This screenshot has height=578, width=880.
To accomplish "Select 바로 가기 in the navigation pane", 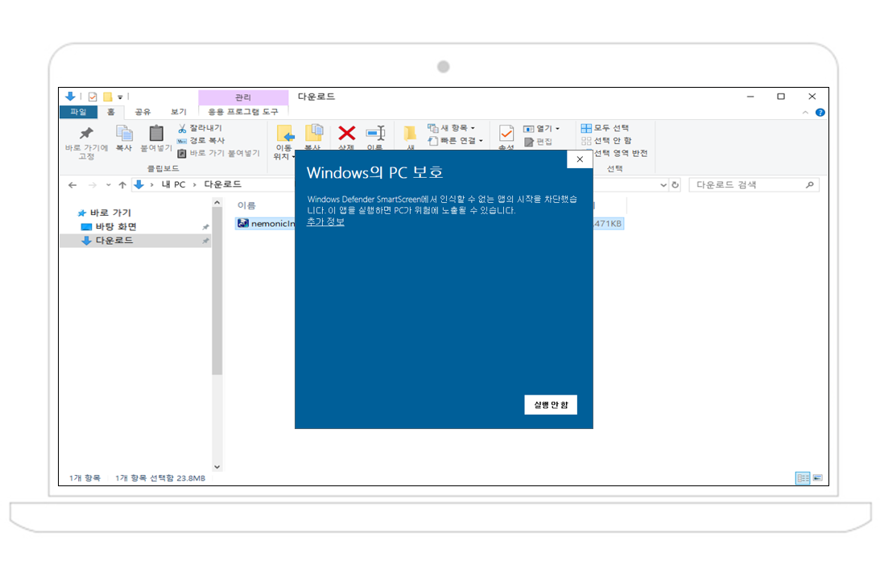I will tap(111, 213).
